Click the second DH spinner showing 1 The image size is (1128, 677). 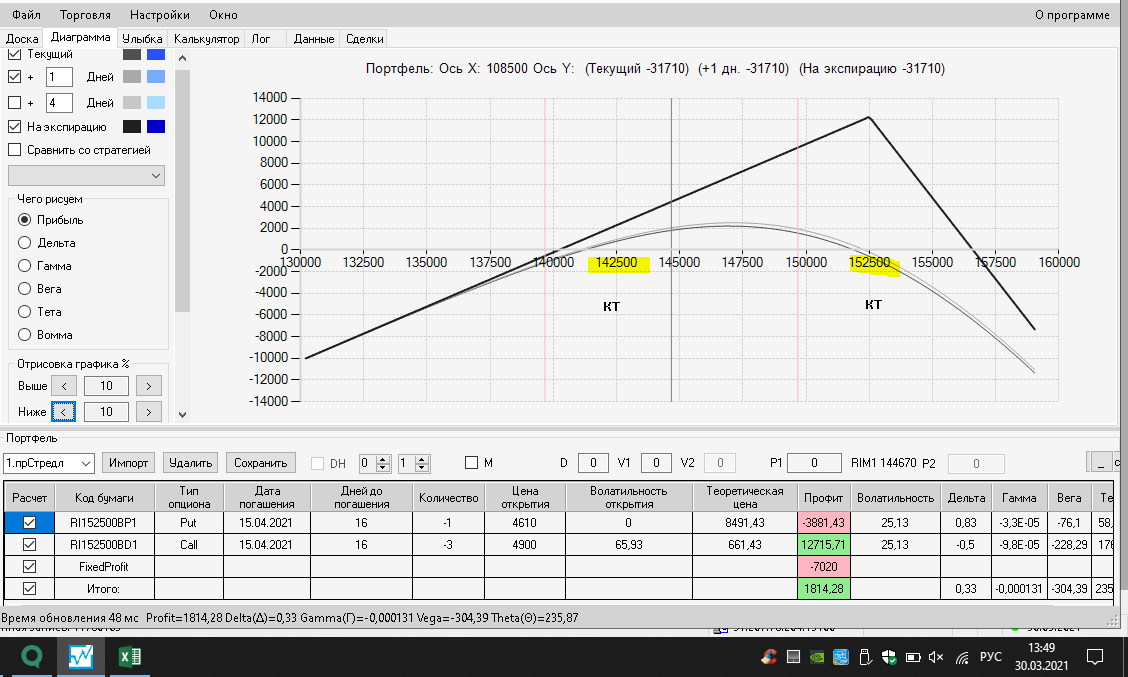click(414, 463)
